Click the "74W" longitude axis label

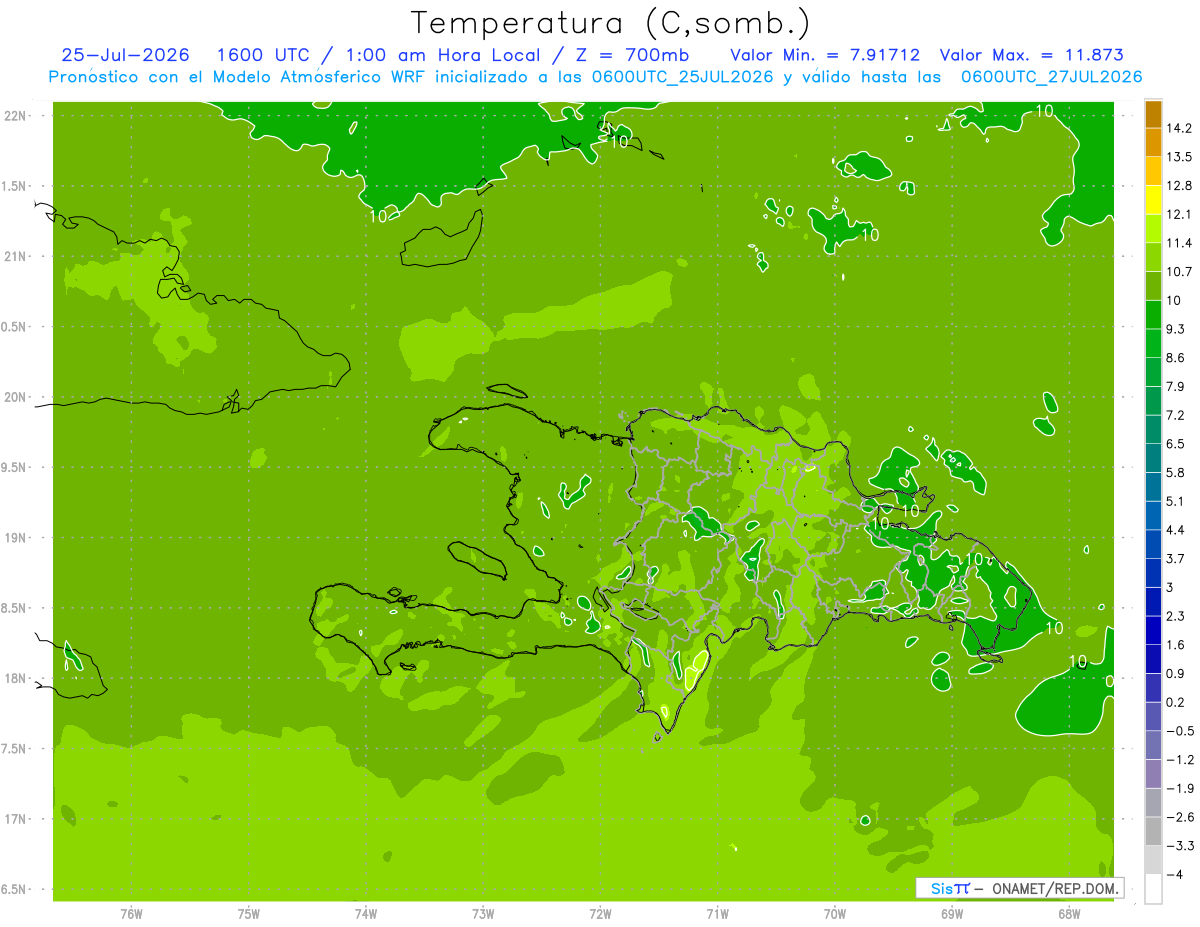366,914
